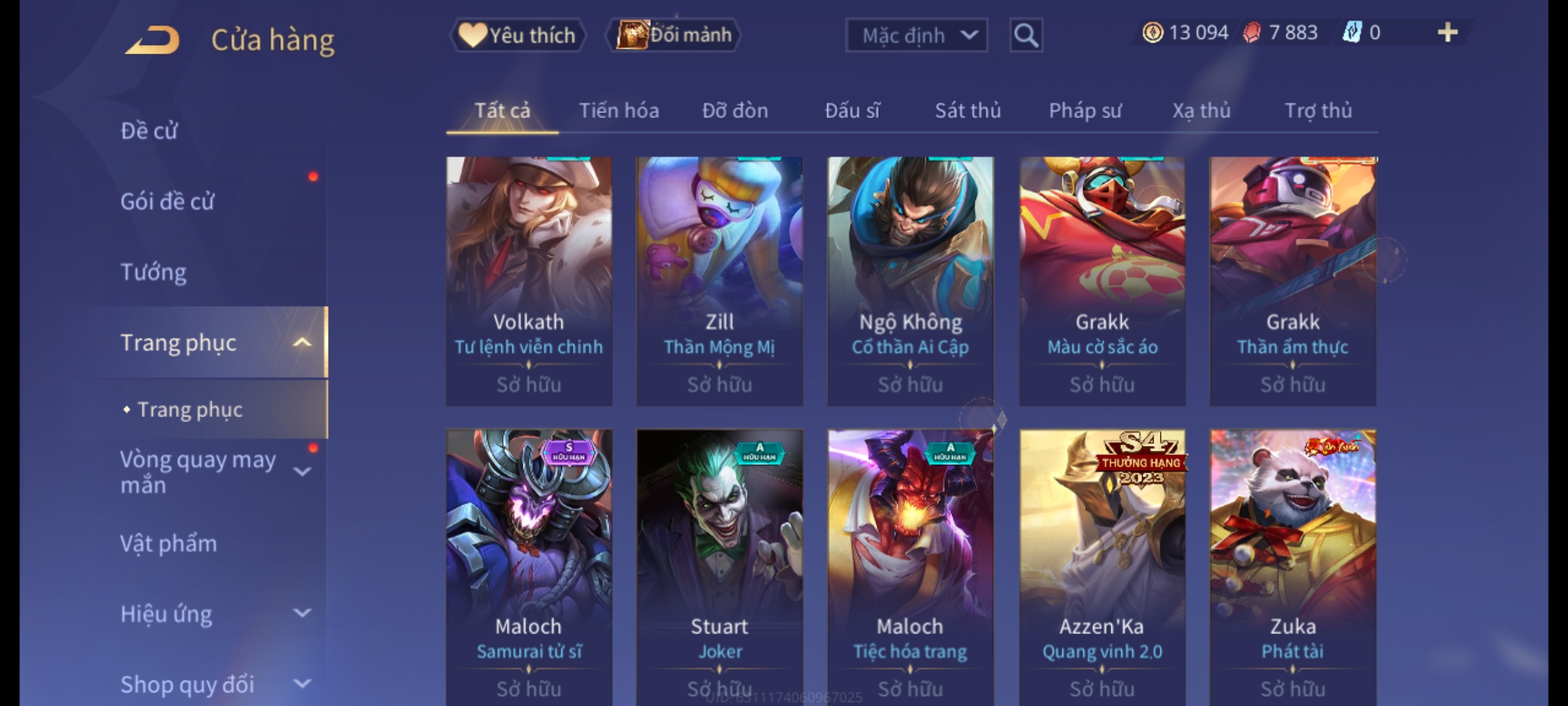Expand the Shop quy đổi section
The image size is (1568, 706).
302,684
